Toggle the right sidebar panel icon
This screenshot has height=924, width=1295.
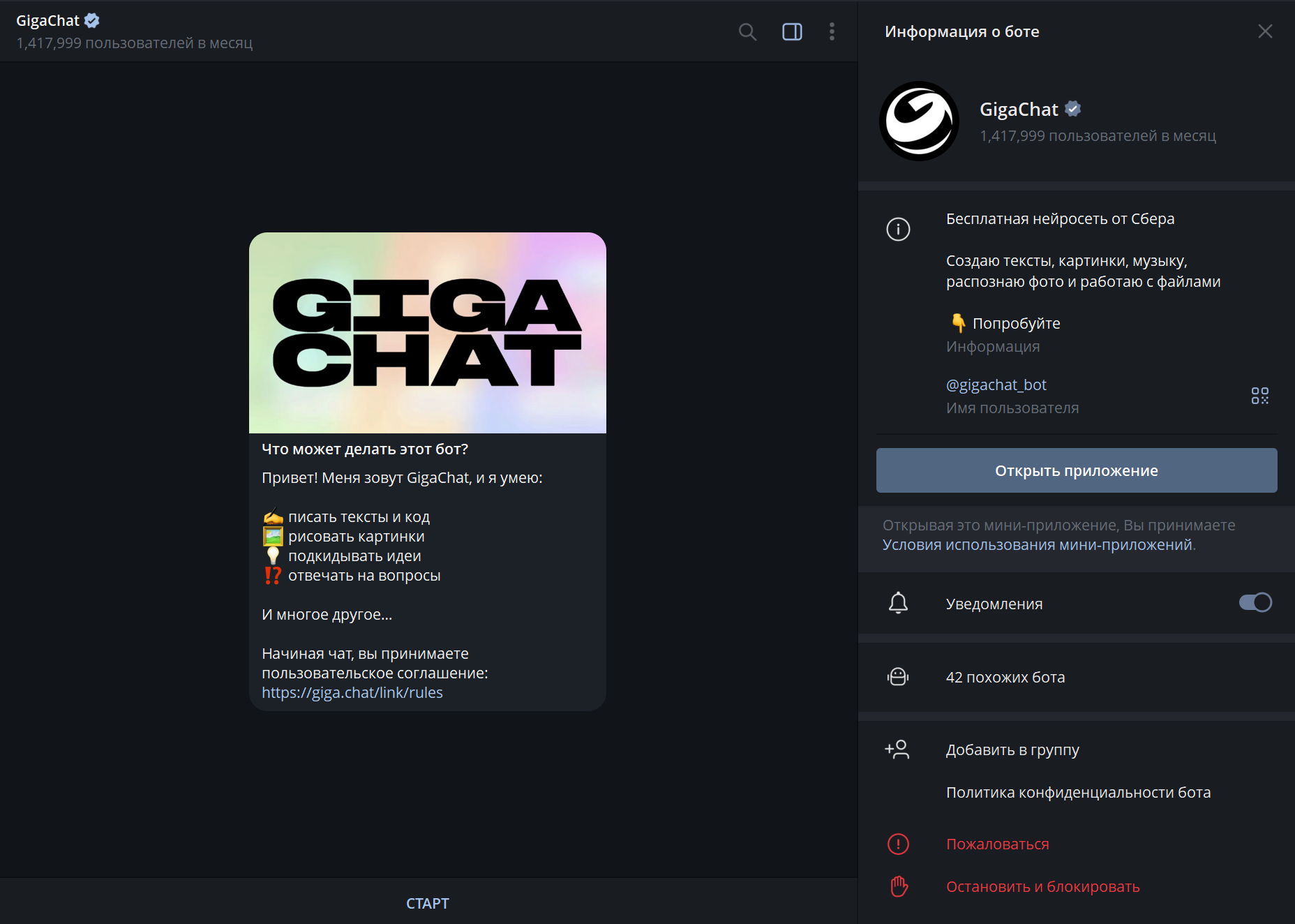[x=792, y=31]
